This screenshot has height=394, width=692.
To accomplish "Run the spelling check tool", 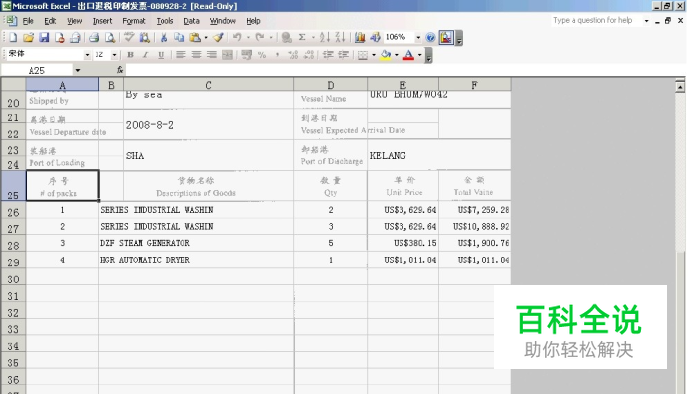I will (129, 38).
